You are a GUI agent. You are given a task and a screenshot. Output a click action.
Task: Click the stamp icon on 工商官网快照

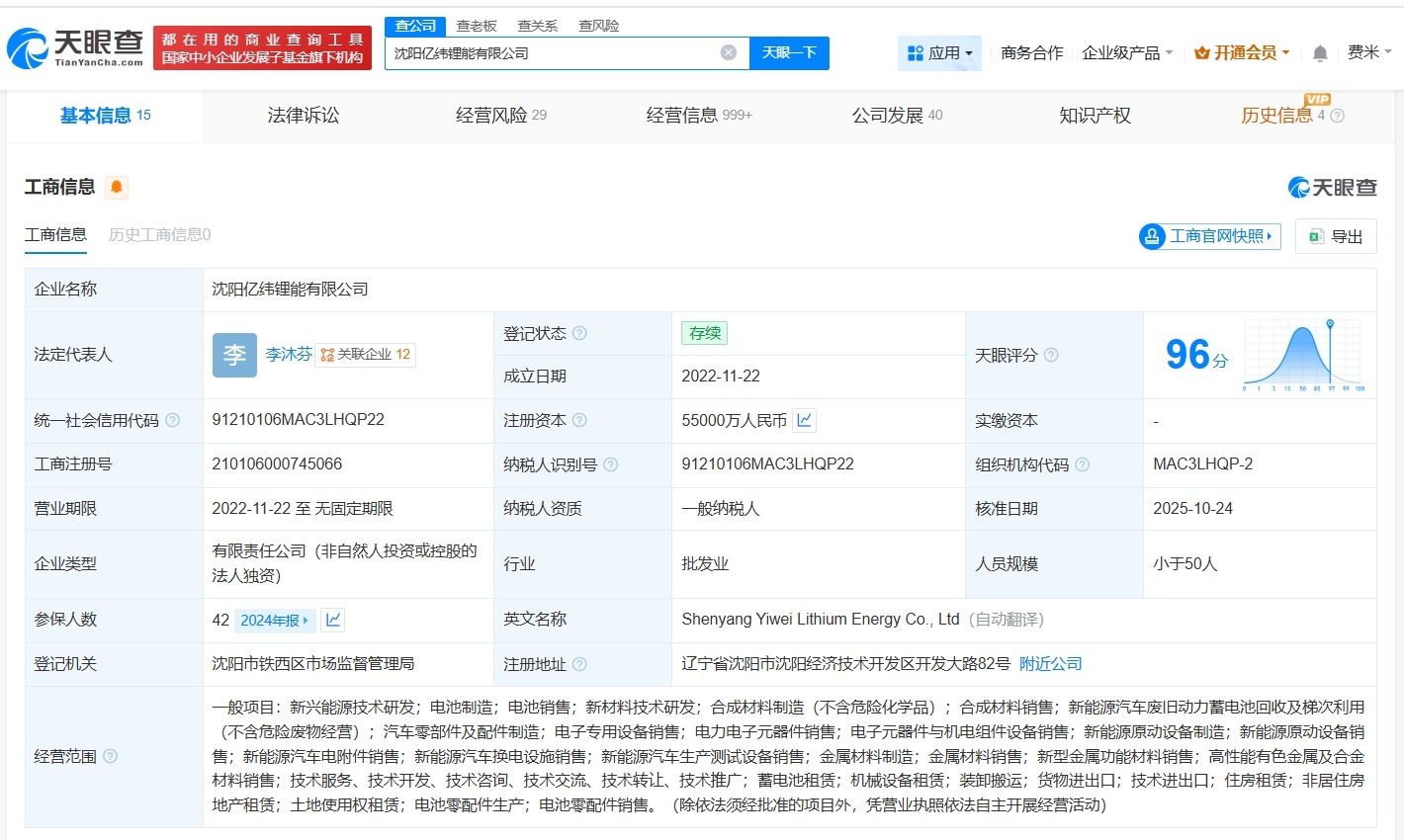click(x=1152, y=236)
